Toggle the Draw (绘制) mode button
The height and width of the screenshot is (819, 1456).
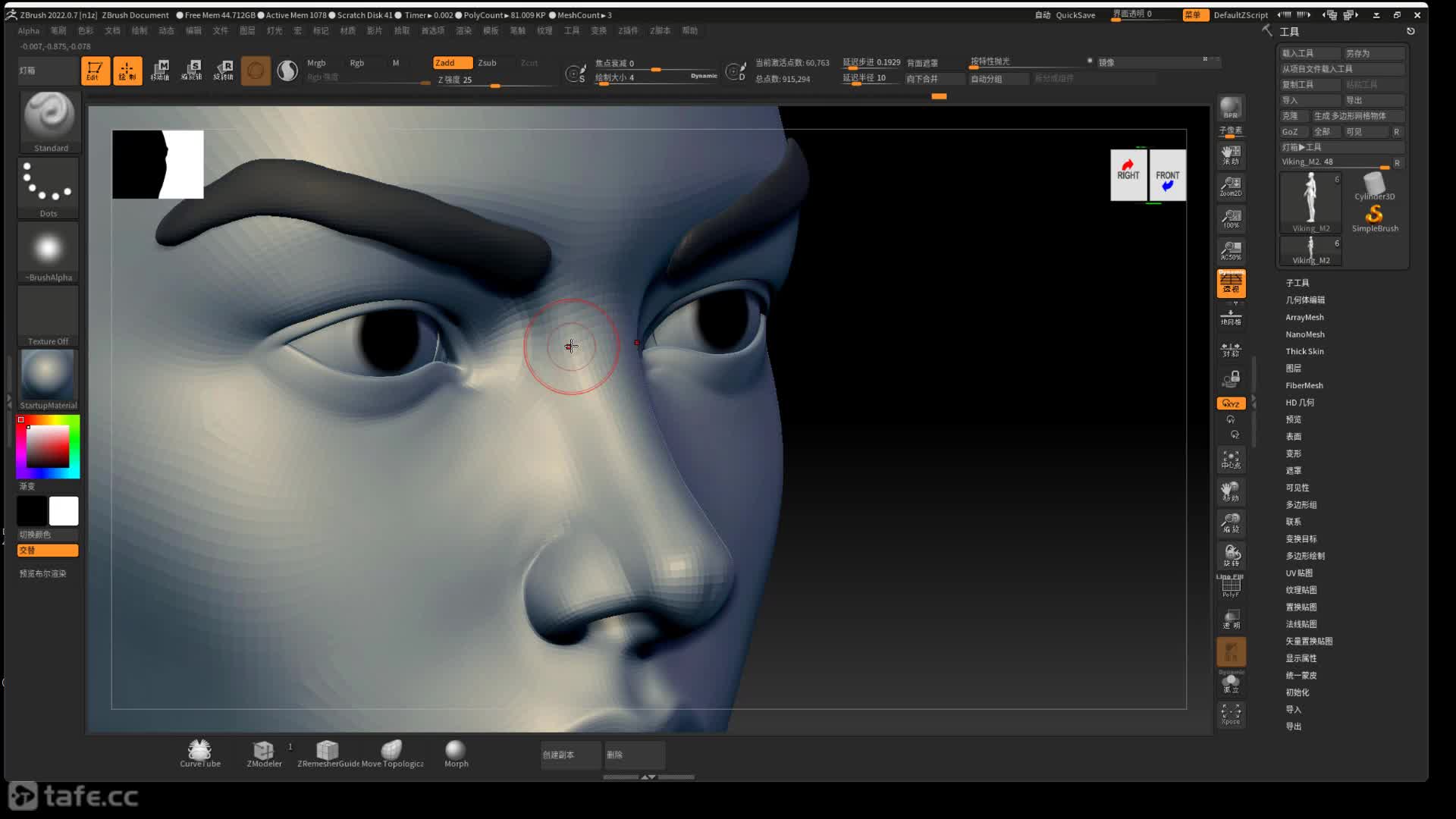tap(127, 71)
